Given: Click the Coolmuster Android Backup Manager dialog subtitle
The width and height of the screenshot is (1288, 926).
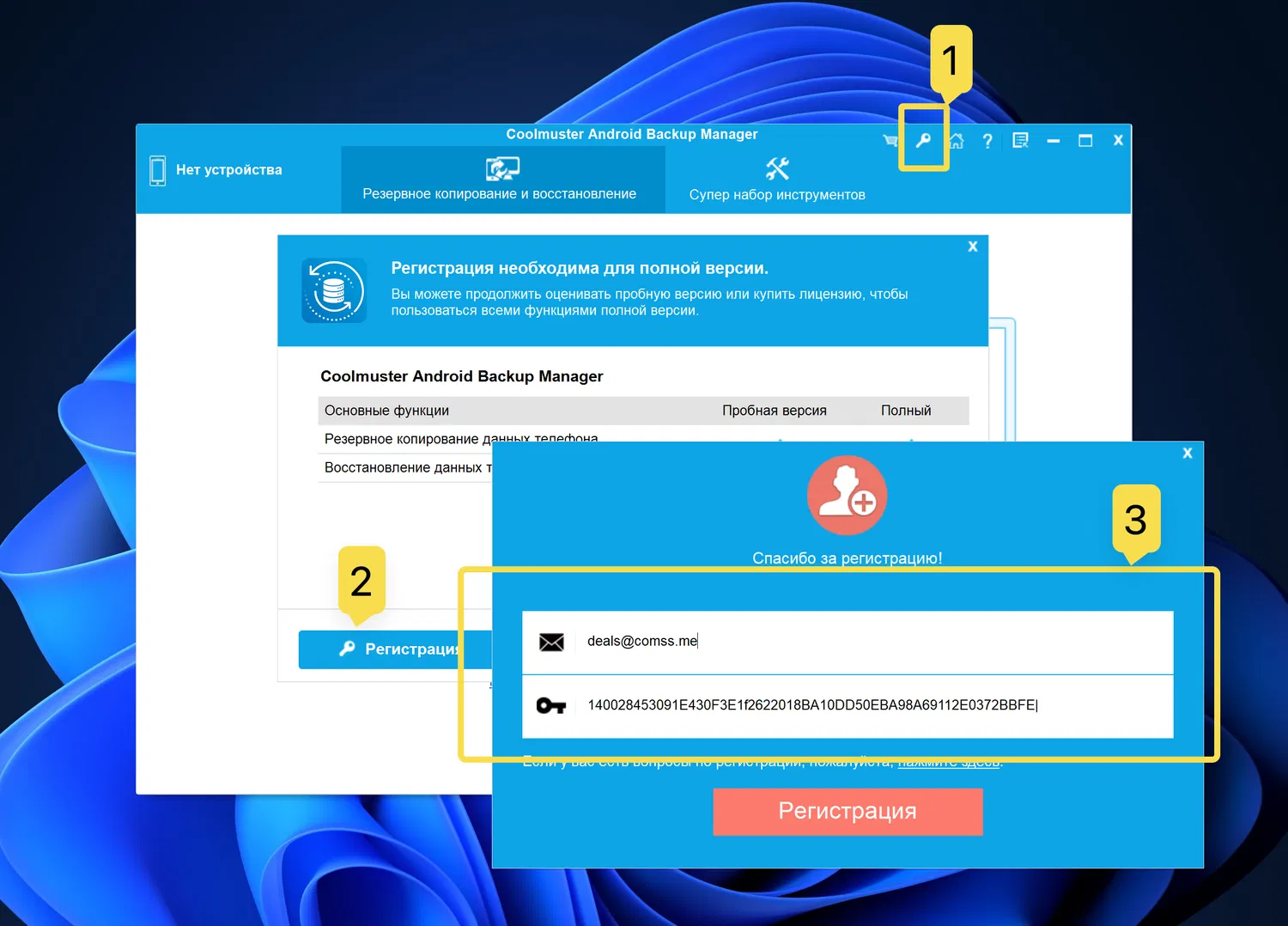Looking at the screenshot, I should point(462,376).
